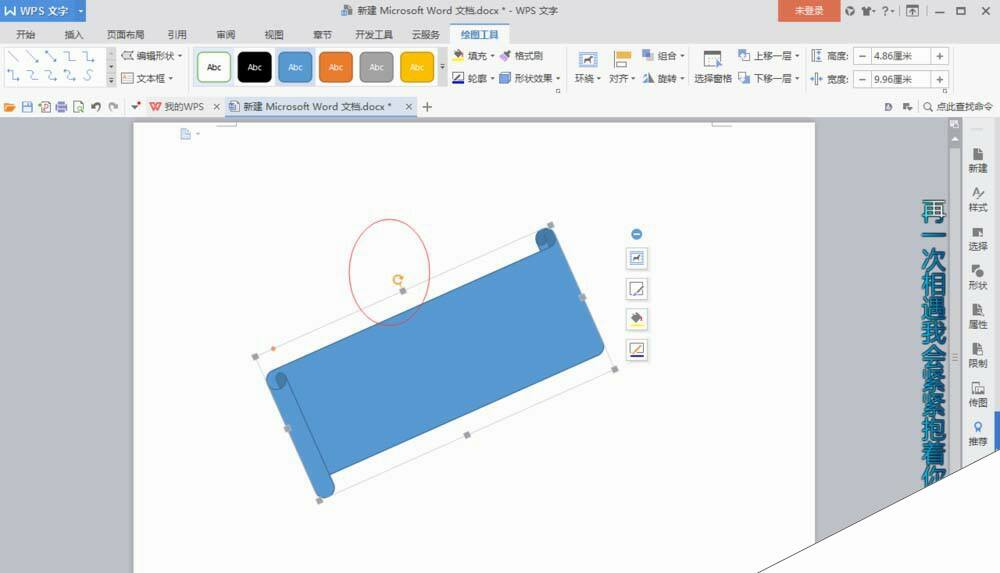Click the 未登录 login button

coord(809,11)
